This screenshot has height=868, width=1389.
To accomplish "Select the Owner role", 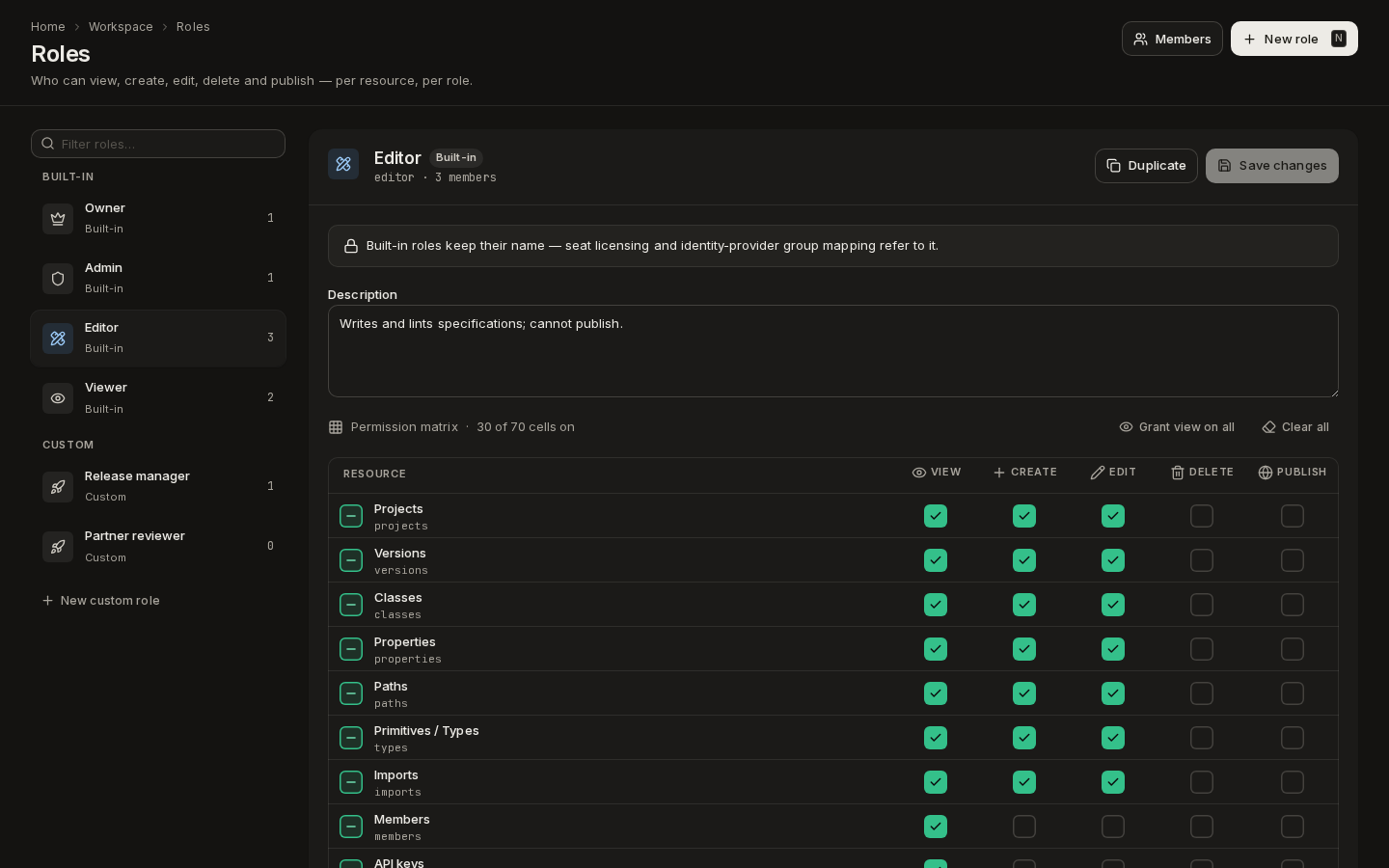I will (x=158, y=219).
